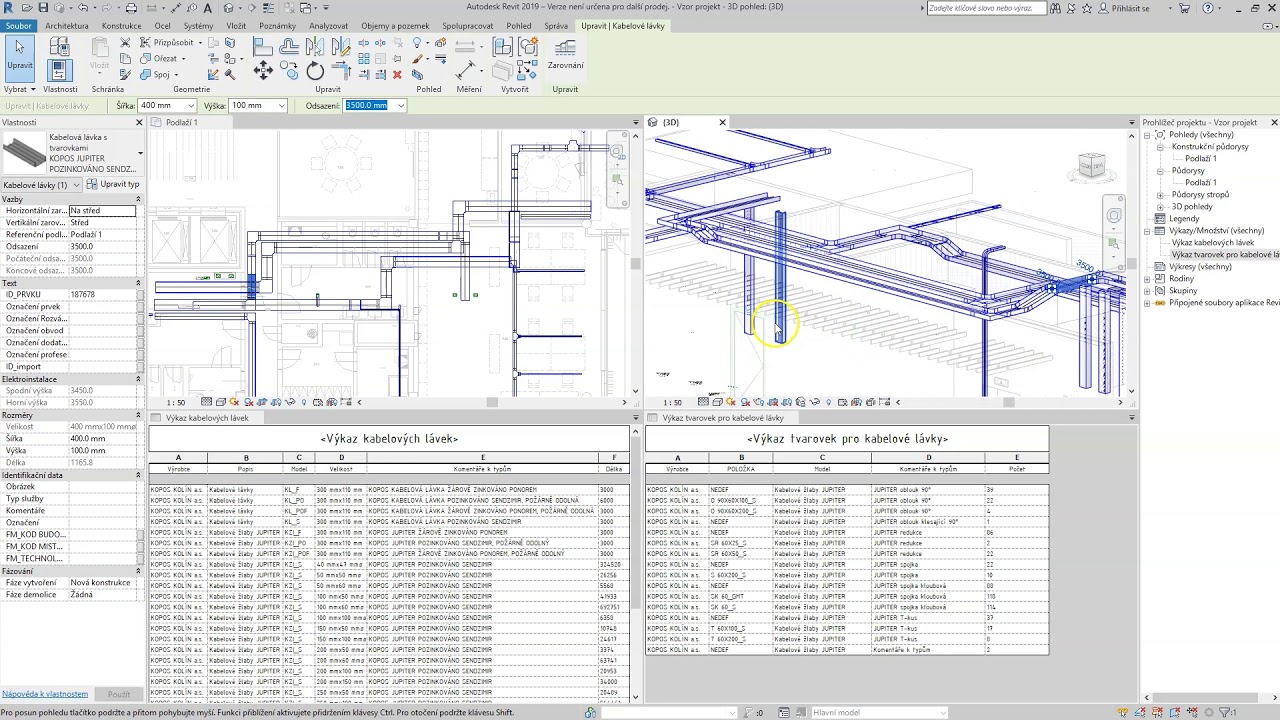Open the Zarovnání justification editor
The image size is (1280, 720).
(x=565, y=55)
